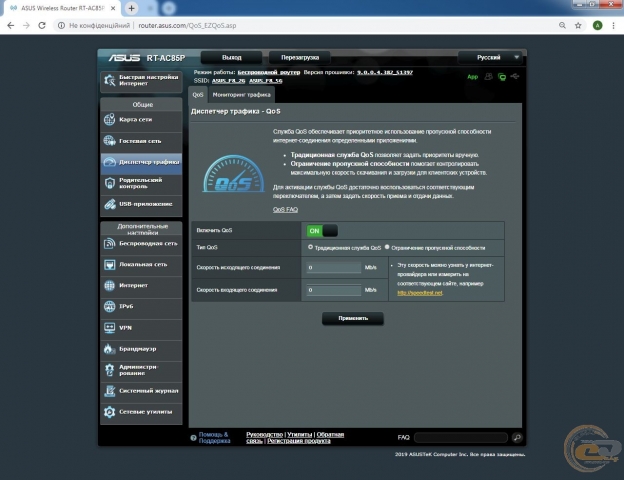Image resolution: width=624 pixels, height=480 pixels.
Task: Open Брандмауэр menu item
Action: pos(141,349)
